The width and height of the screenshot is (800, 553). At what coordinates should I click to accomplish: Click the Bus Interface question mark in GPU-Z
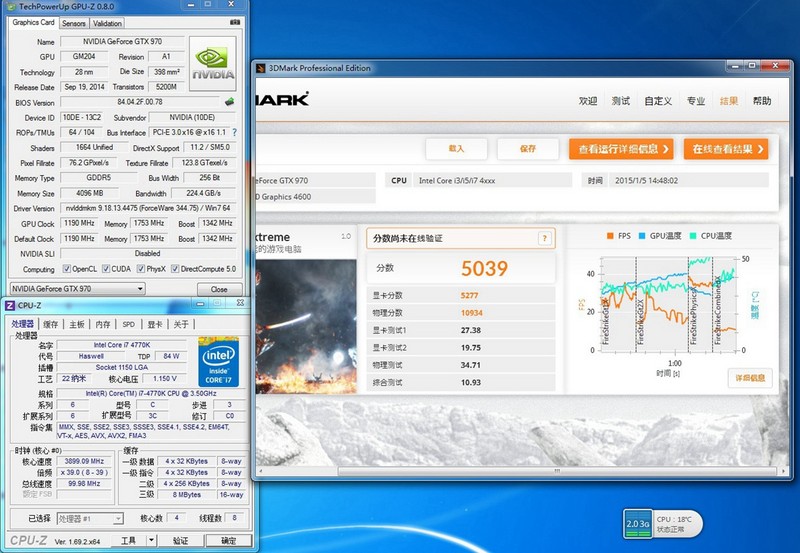point(235,132)
